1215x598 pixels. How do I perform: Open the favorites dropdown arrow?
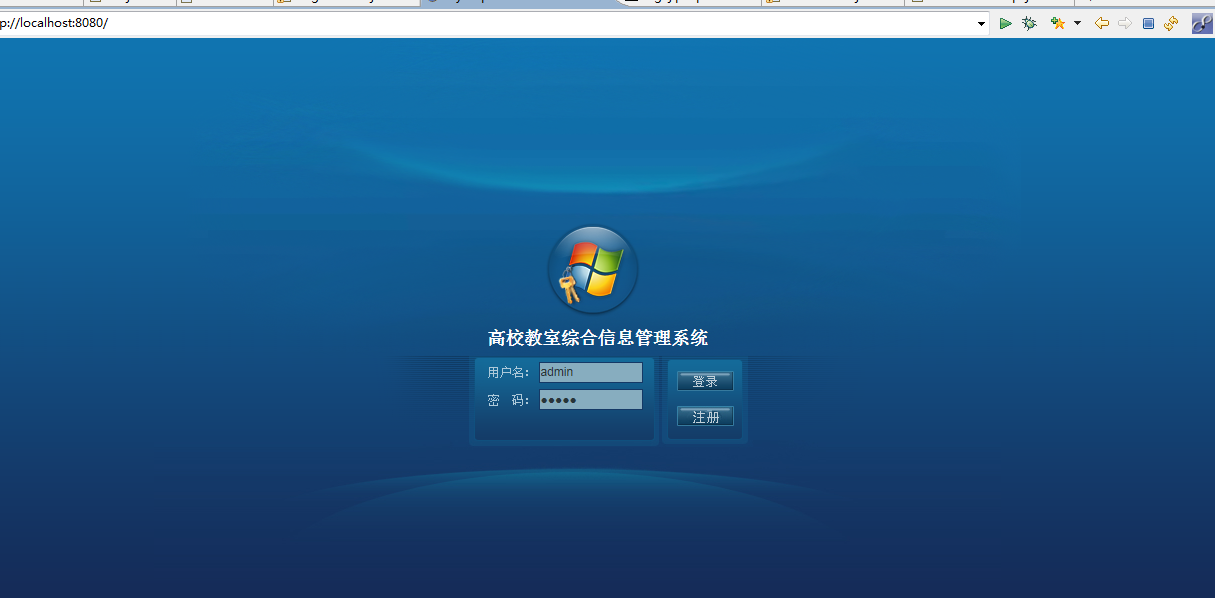(x=1077, y=23)
